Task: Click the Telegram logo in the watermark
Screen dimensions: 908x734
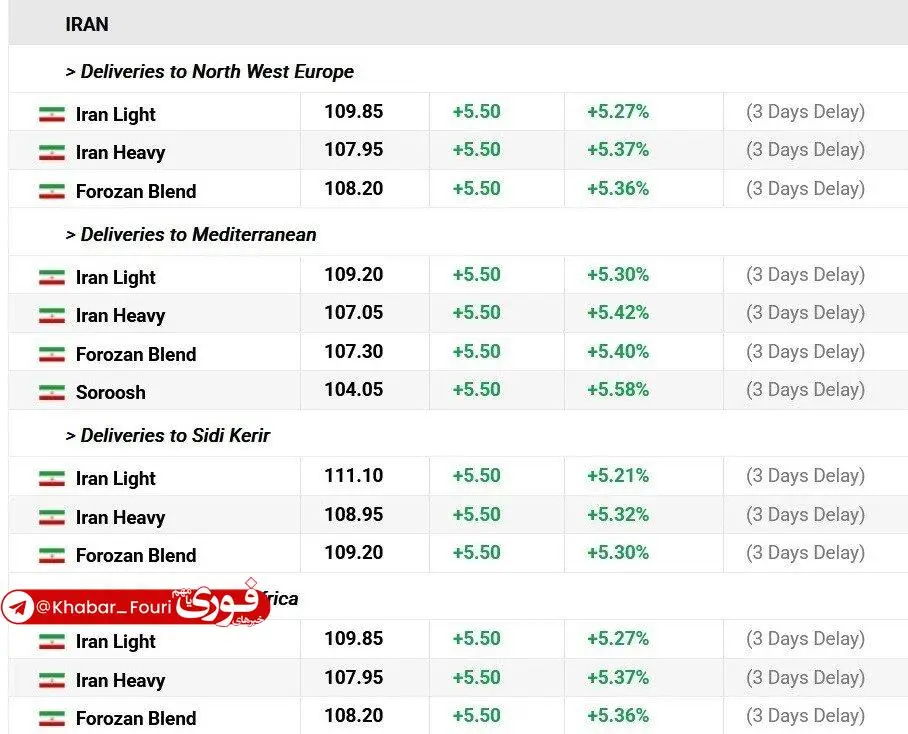Action: point(18,607)
